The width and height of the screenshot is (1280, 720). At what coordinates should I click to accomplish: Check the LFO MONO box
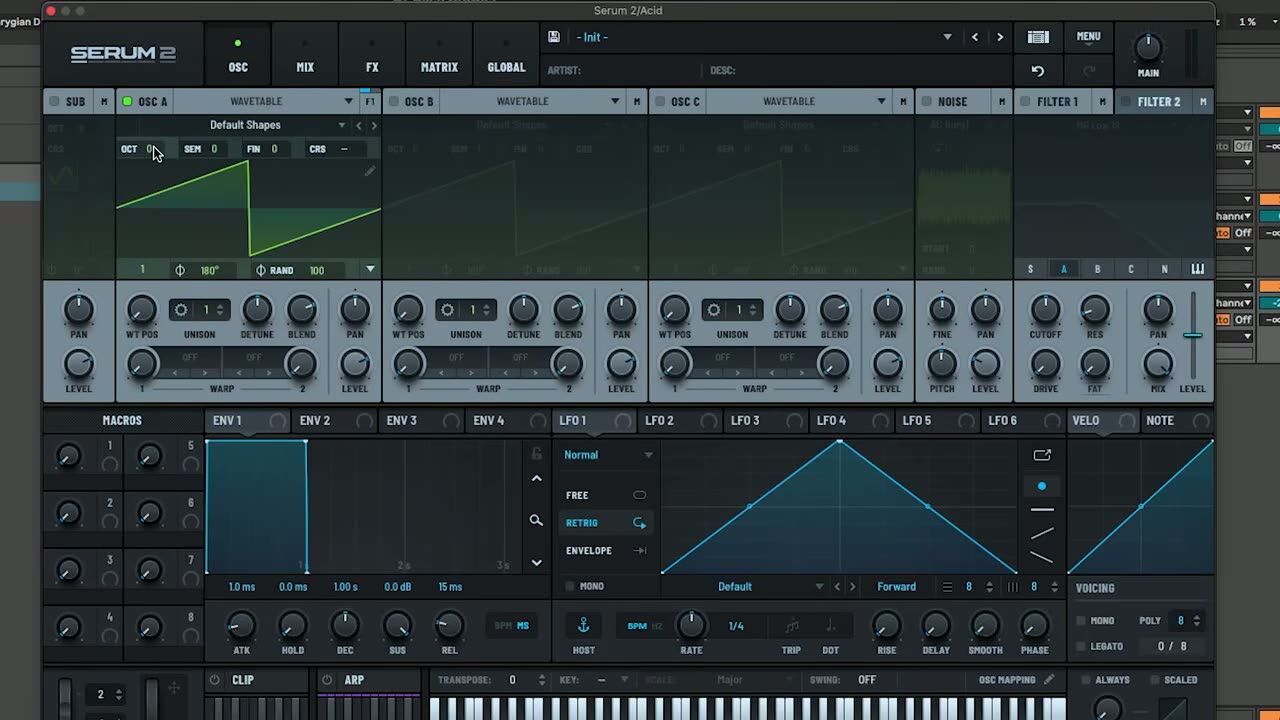tap(570, 587)
